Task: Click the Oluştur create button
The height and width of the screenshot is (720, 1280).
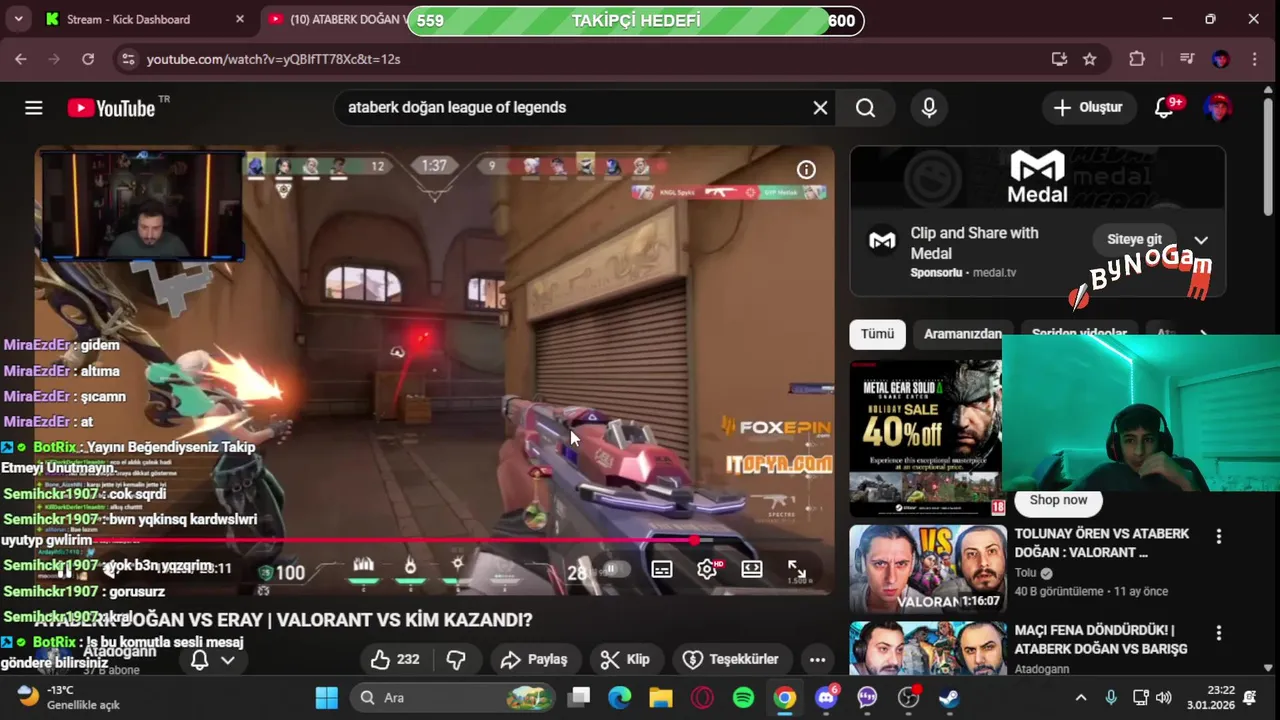Action: coord(1088,108)
